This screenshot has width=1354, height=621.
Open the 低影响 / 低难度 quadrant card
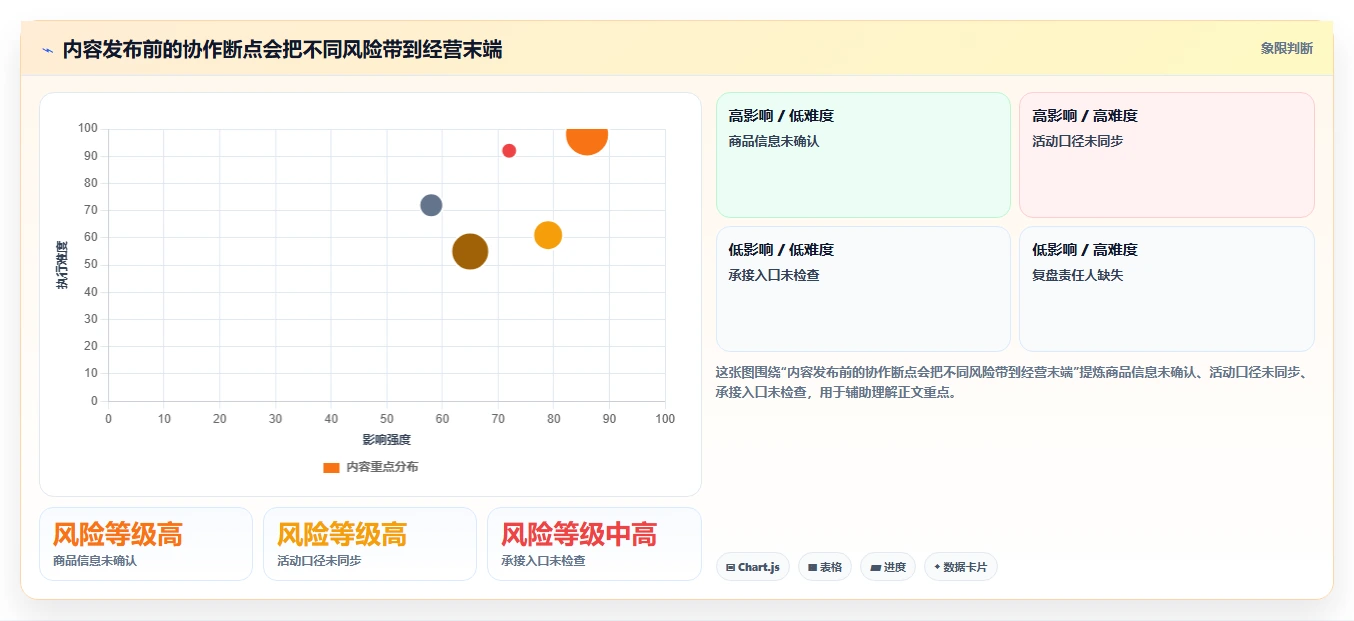pyautogui.click(x=863, y=289)
